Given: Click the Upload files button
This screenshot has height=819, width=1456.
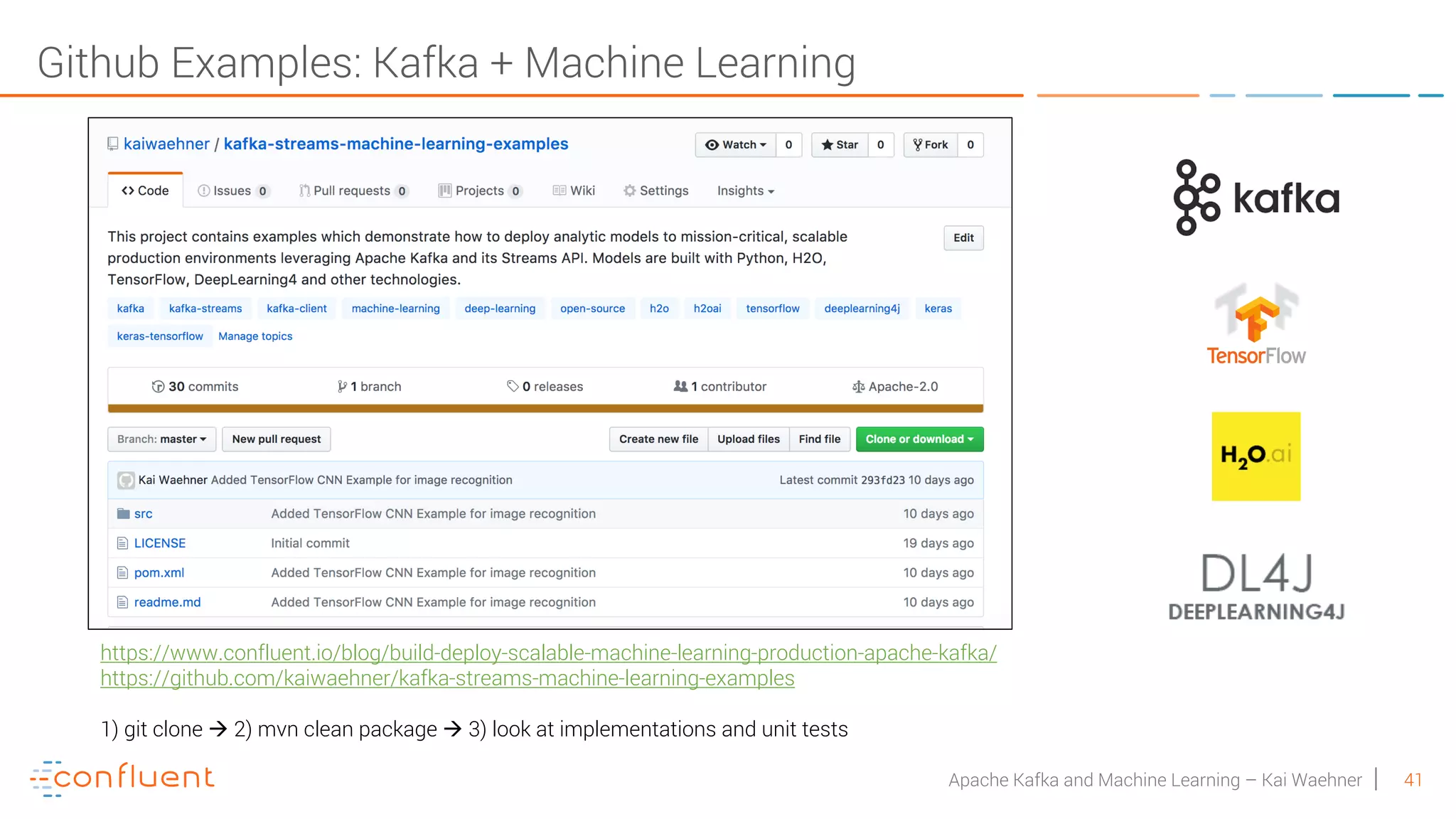Looking at the screenshot, I should pyautogui.click(x=749, y=439).
